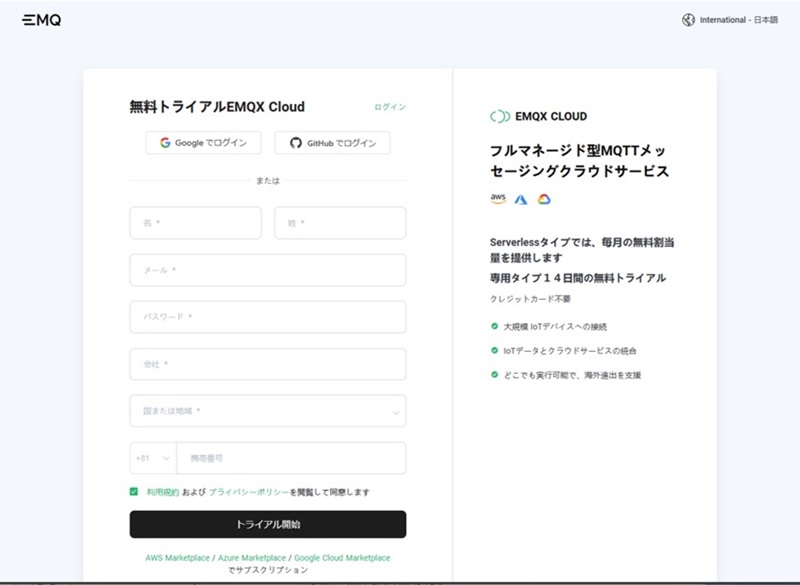Click the フルマネージド型MQTT heading text
800x585 pixels.
pos(579,161)
